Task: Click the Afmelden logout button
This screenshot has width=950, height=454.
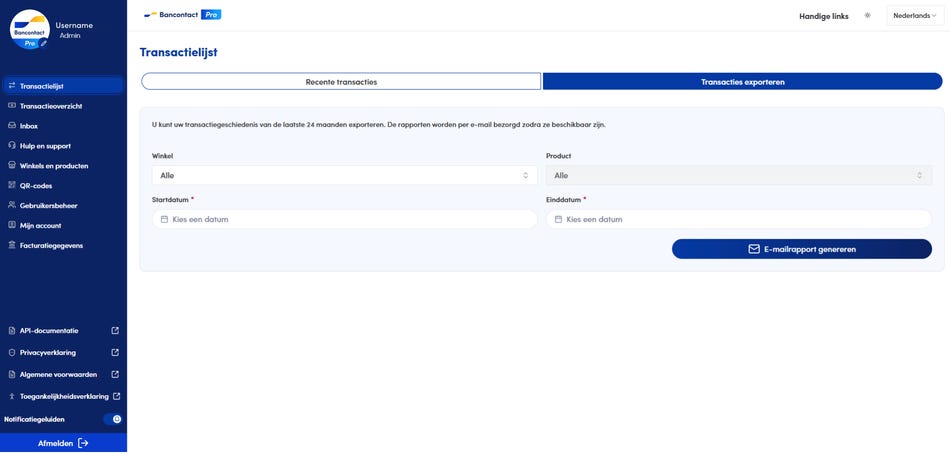Action: tap(63, 443)
